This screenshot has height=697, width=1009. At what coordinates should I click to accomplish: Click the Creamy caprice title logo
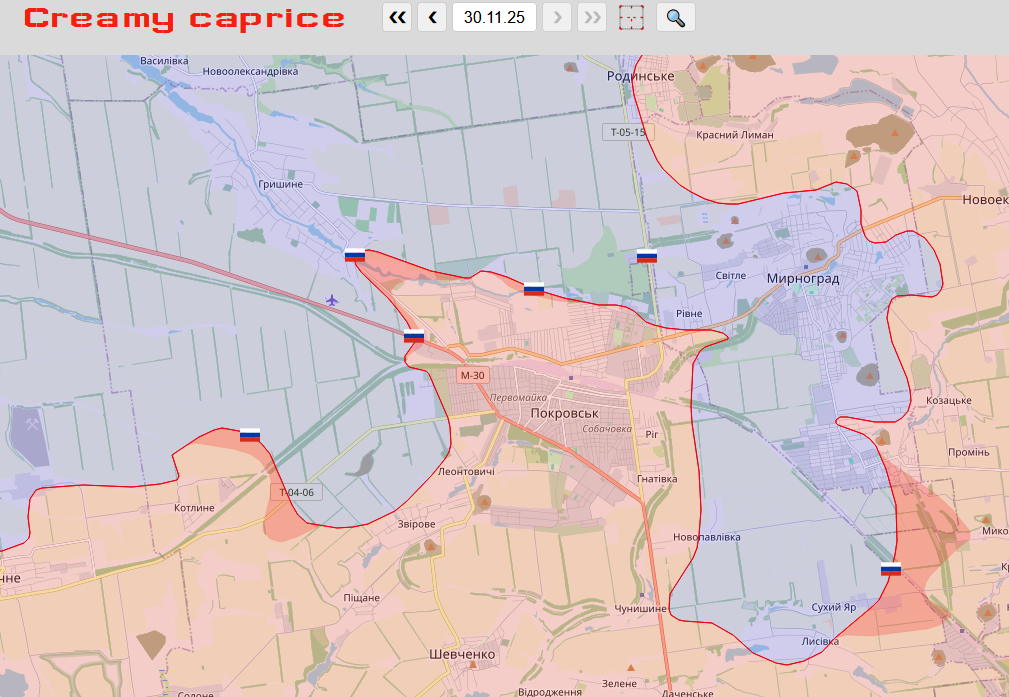point(184,19)
